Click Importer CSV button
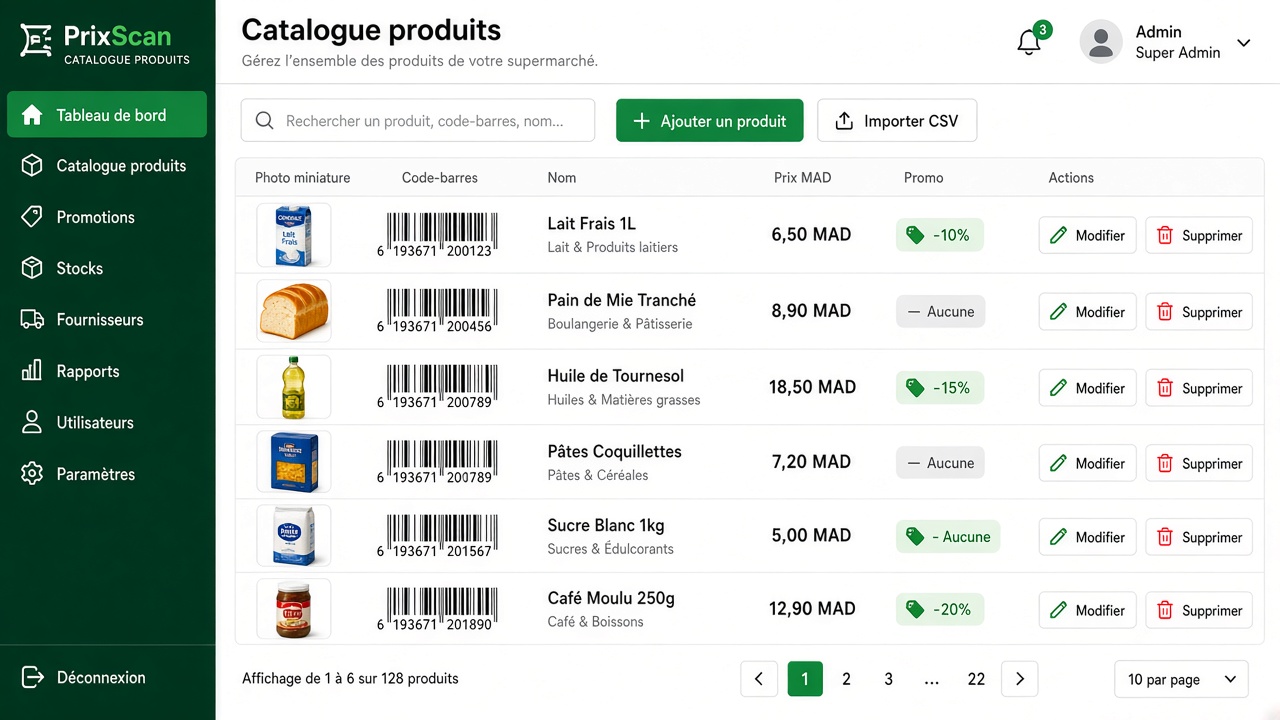 (x=897, y=121)
